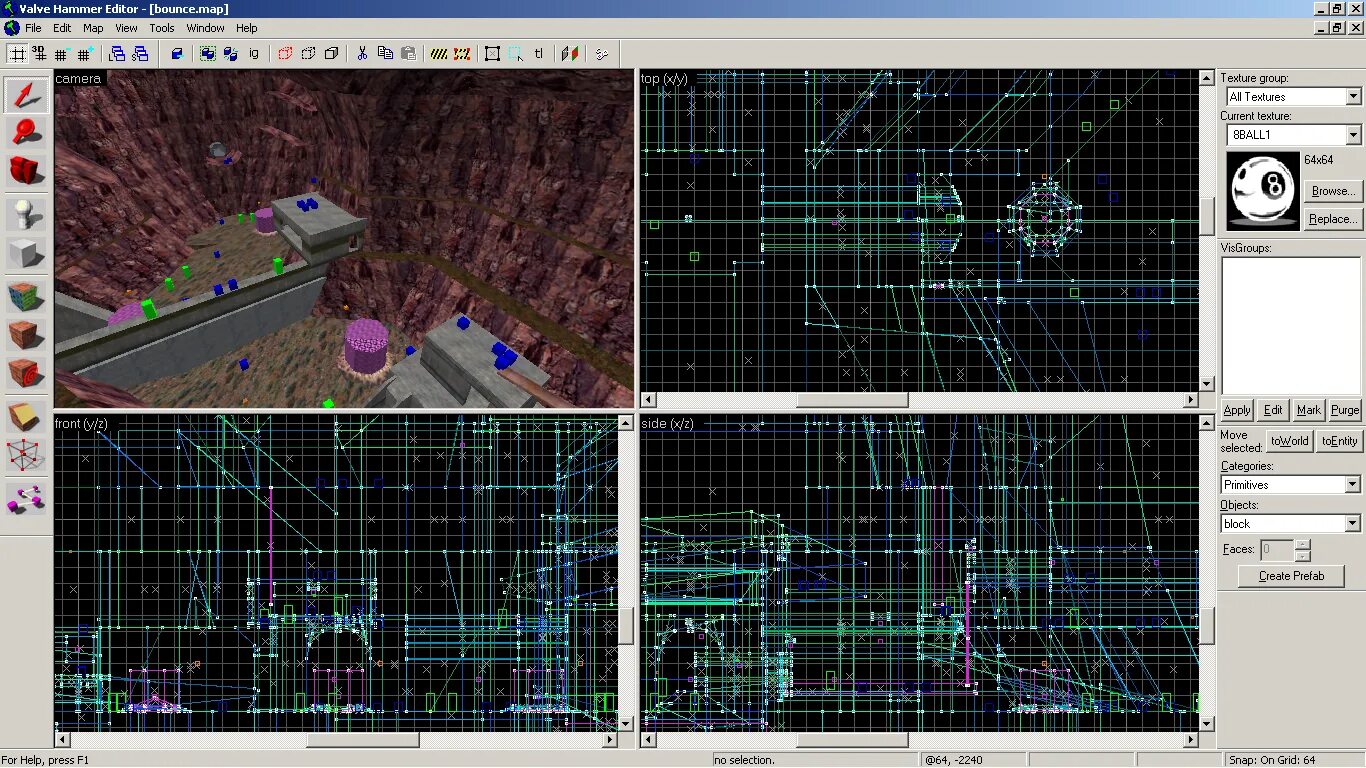This screenshot has width=1366, height=768.
Task: Click the Hide Selected Objects icon
Action: coord(285,53)
